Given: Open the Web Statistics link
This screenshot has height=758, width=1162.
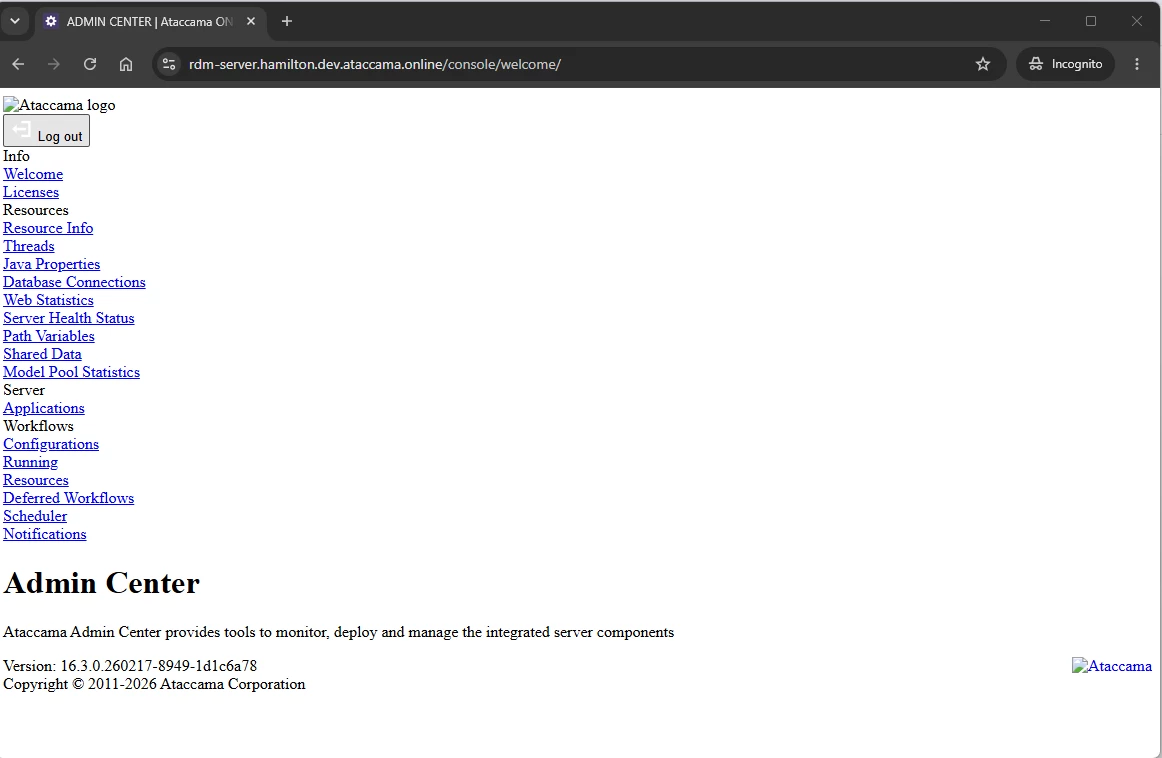Looking at the screenshot, I should click(48, 300).
